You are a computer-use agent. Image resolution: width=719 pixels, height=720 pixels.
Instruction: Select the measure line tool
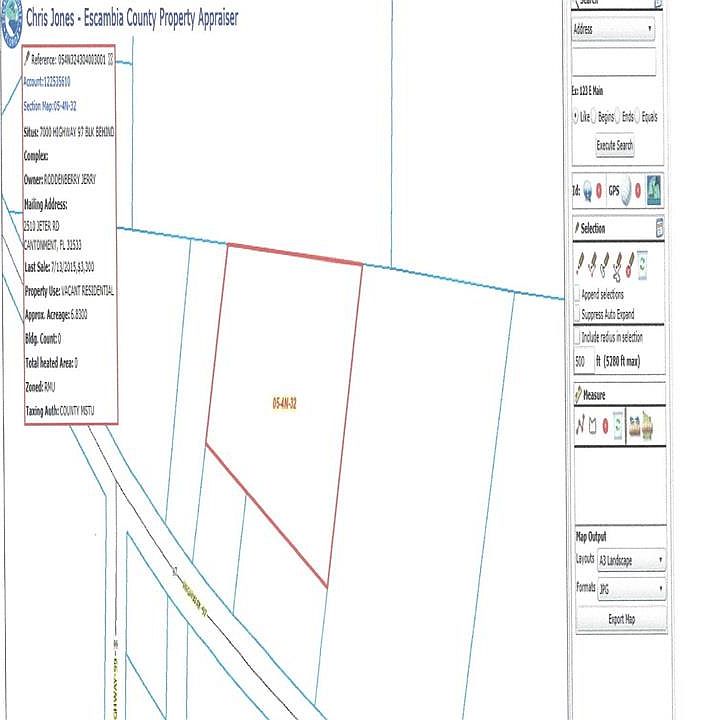coord(580,425)
